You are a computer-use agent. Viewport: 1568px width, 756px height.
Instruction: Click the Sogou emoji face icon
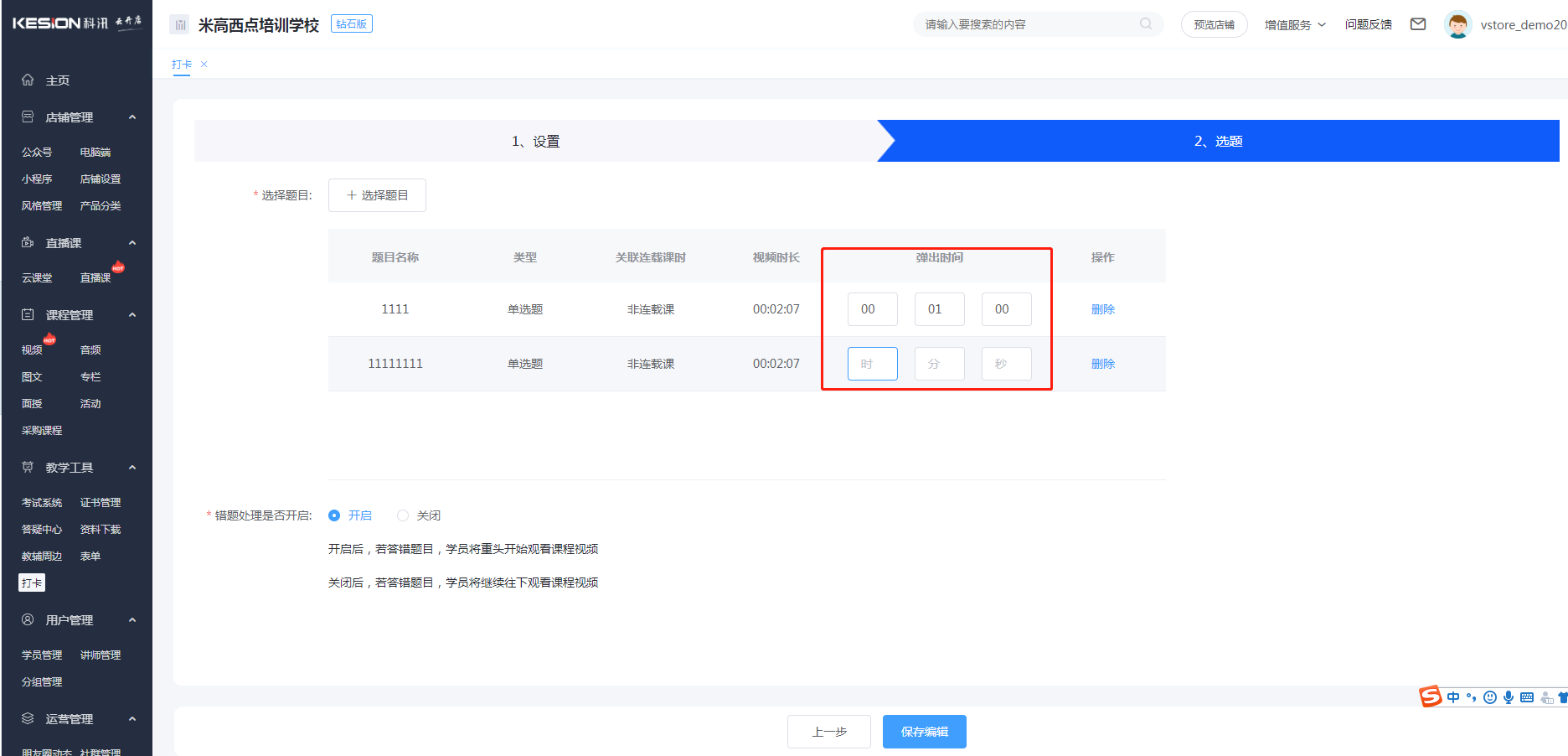pos(1490,697)
